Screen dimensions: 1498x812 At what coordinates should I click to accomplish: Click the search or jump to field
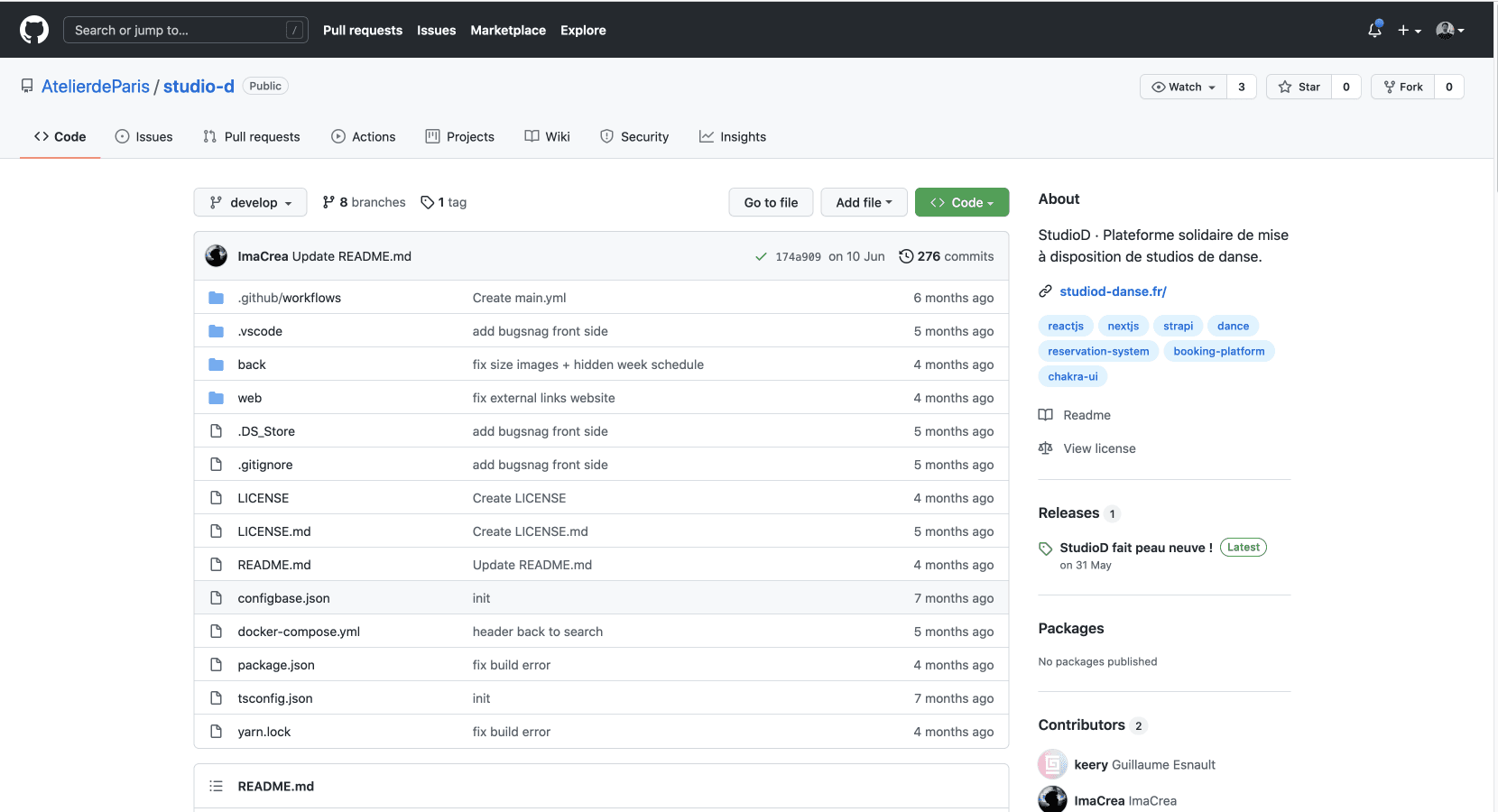pos(185,30)
